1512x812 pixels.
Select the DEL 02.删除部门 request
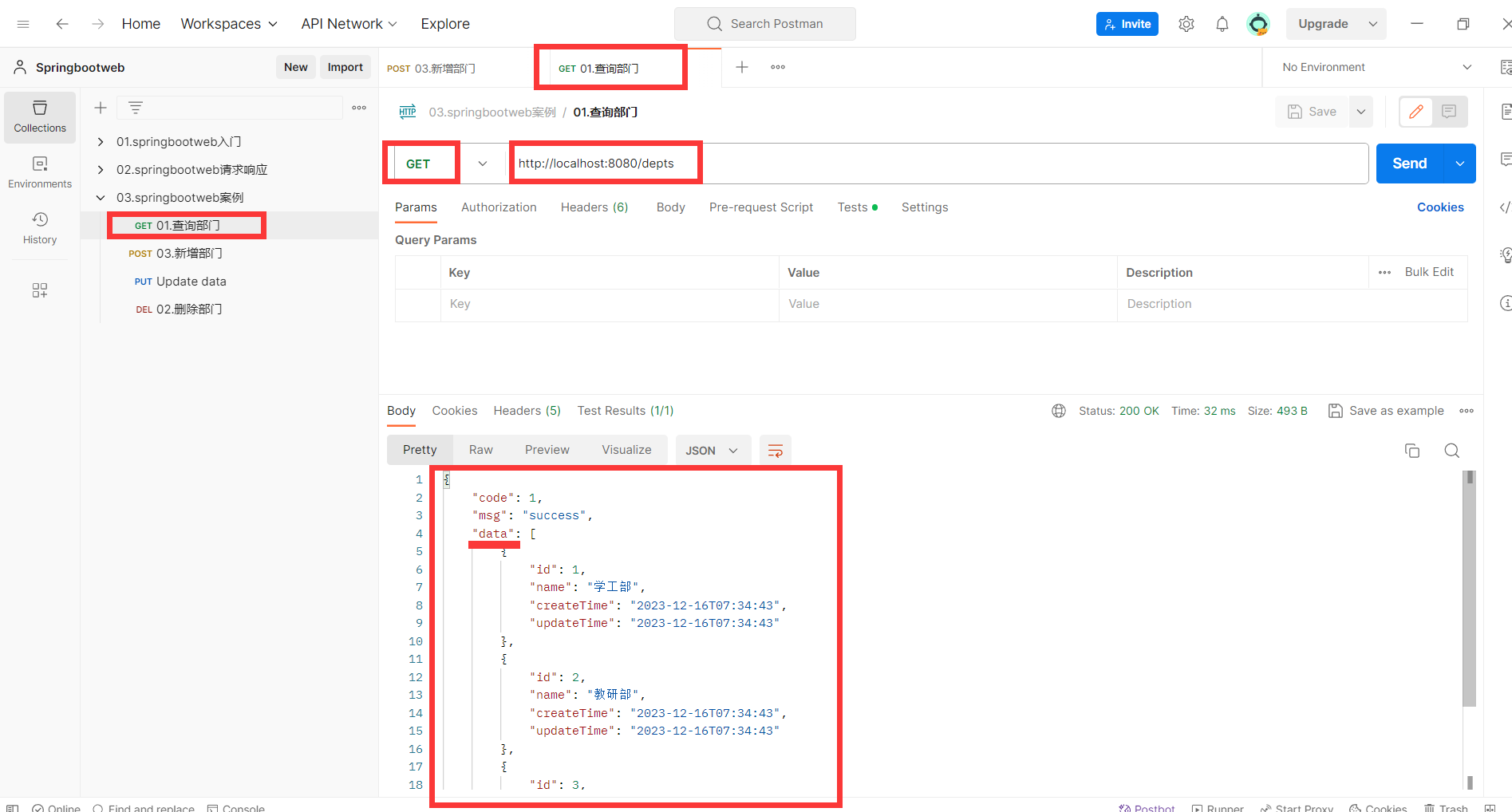pyautogui.click(x=179, y=309)
